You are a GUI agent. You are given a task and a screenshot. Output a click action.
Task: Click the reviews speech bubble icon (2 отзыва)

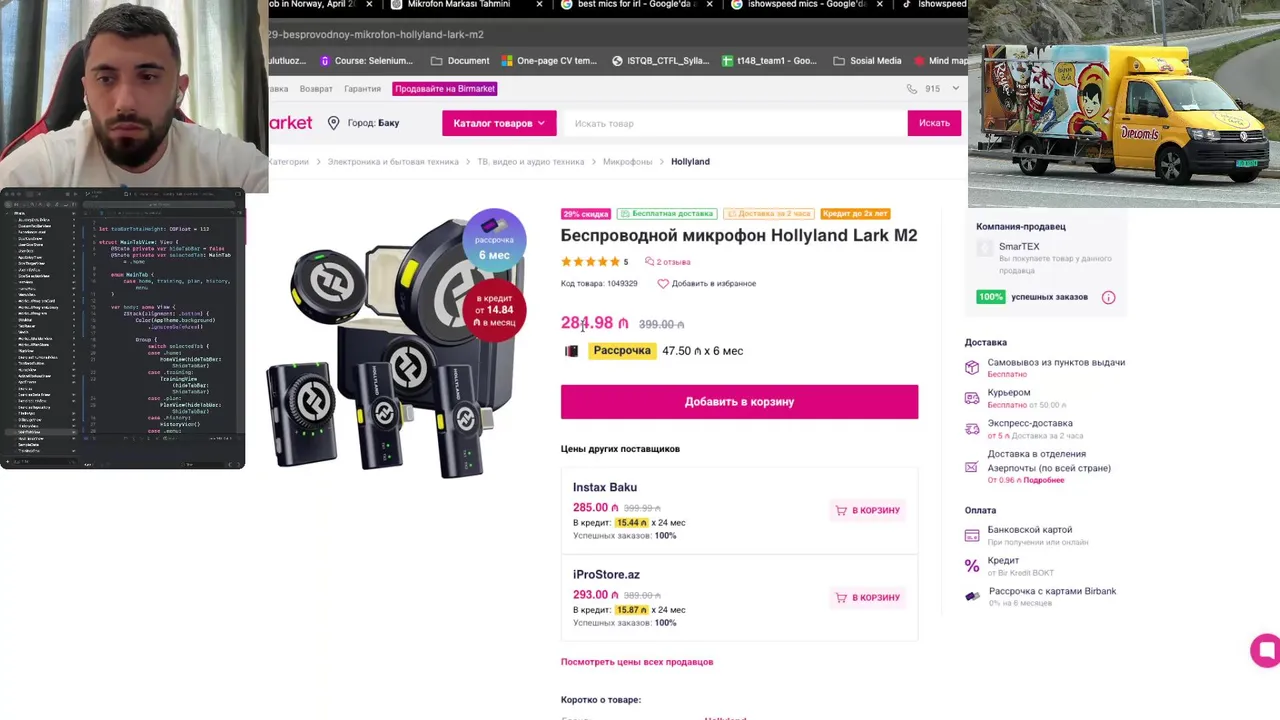coord(649,262)
